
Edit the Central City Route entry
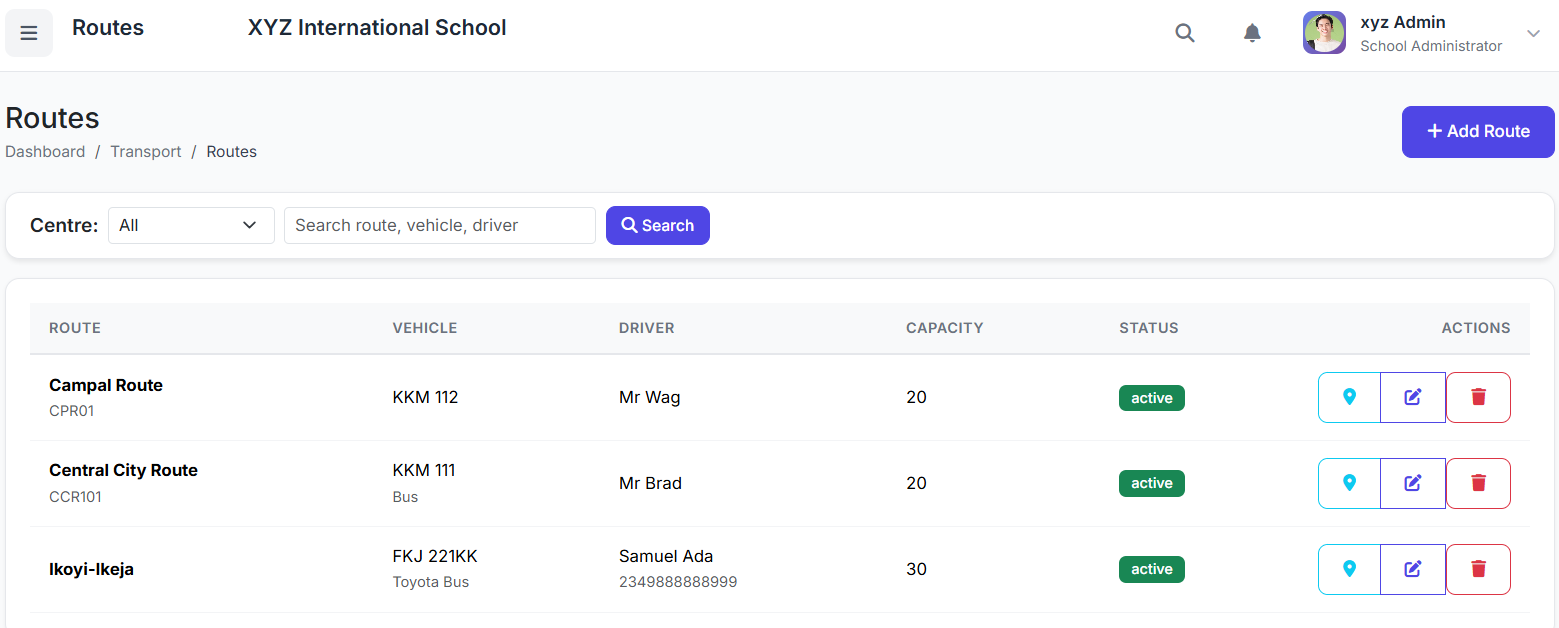click(x=1413, y=484)
